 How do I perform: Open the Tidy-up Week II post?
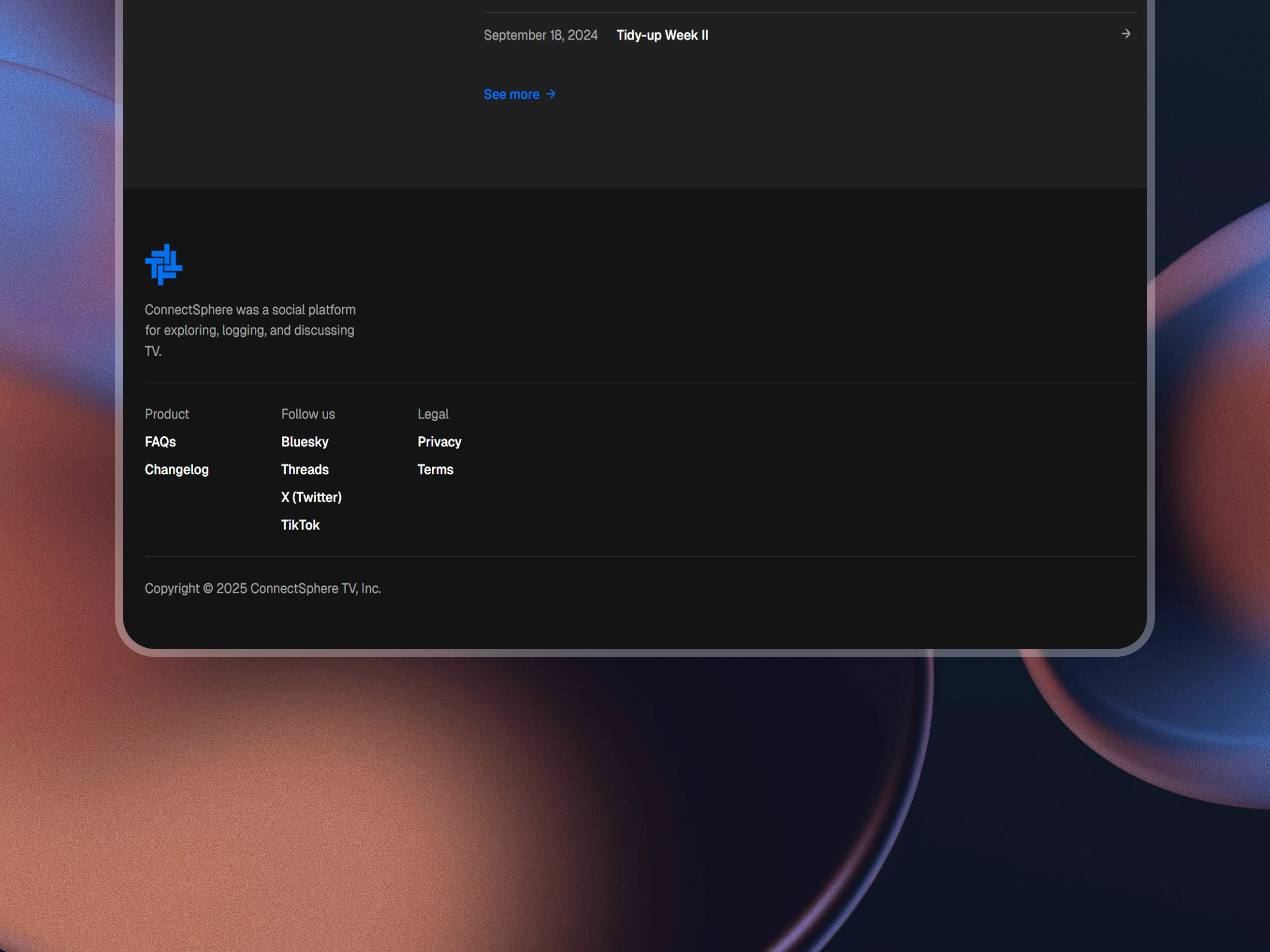tap(662, 35)
